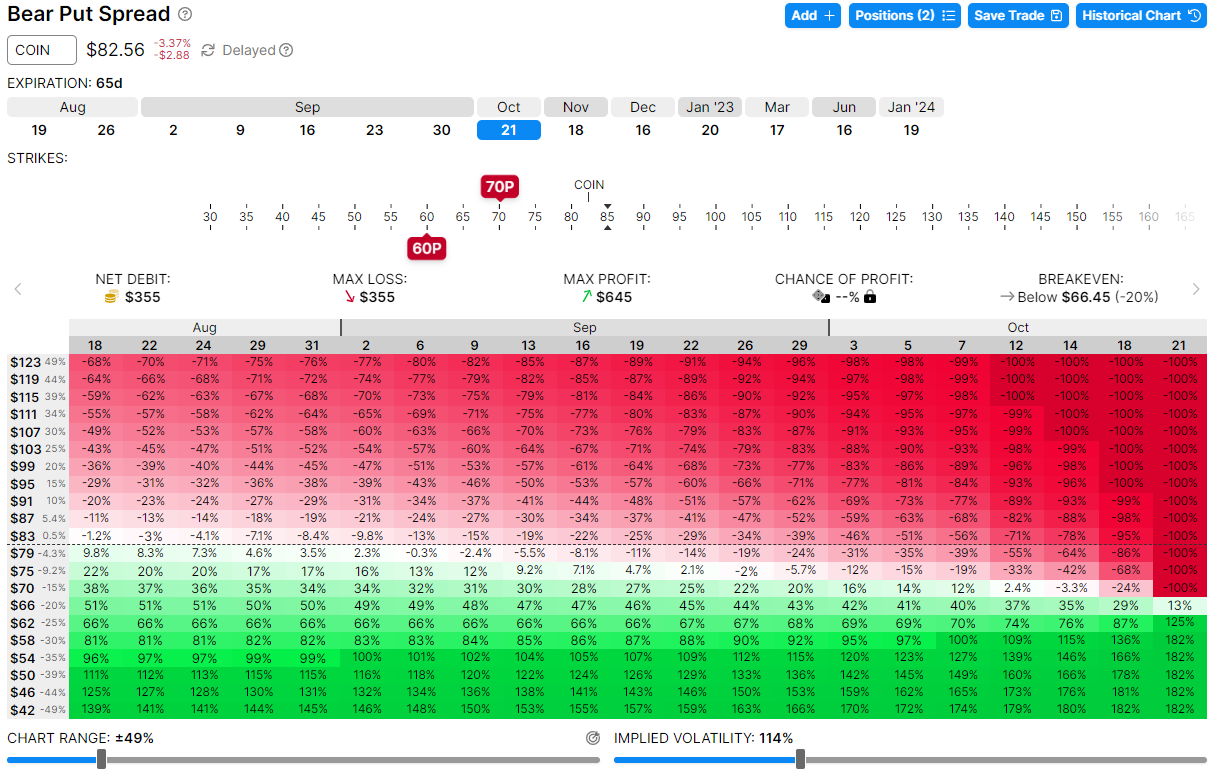Click the Chart Range slider handle
This screenshot has width=1229, height=776.
101,759
